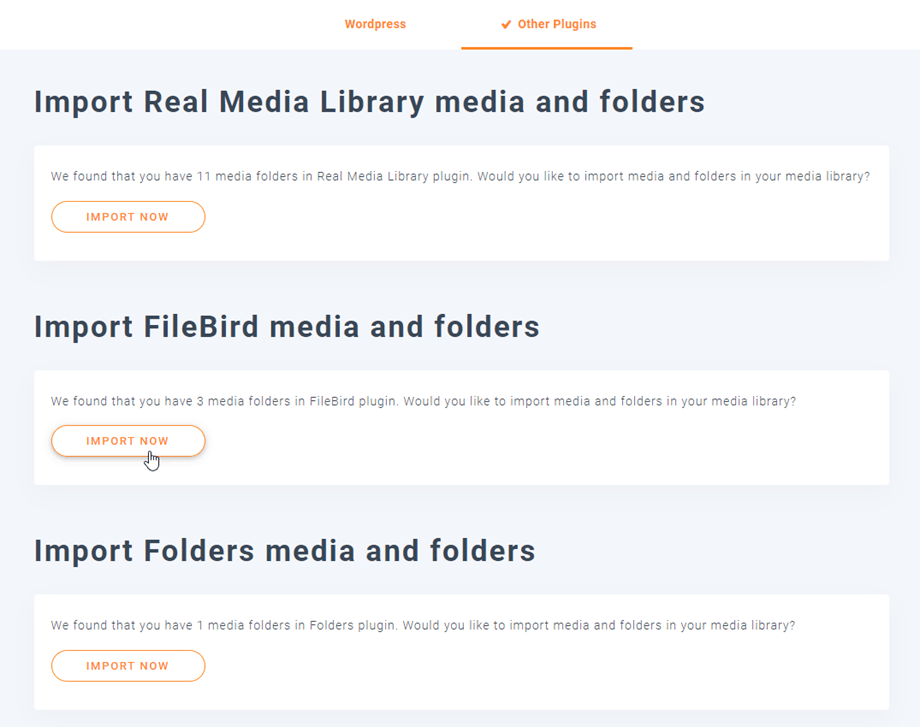Click the question ending the Folders prompt
The image size is (920, 727).
tap(598, 625)
